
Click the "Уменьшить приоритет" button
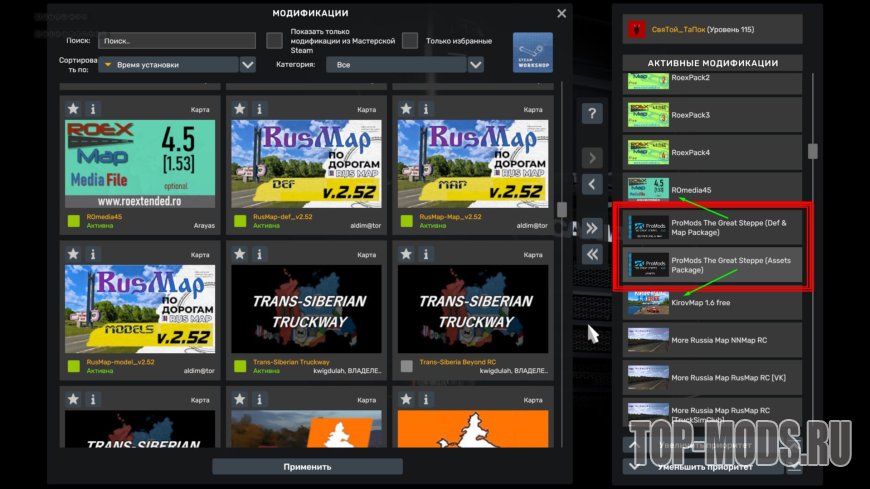click(x=712, y=466)
